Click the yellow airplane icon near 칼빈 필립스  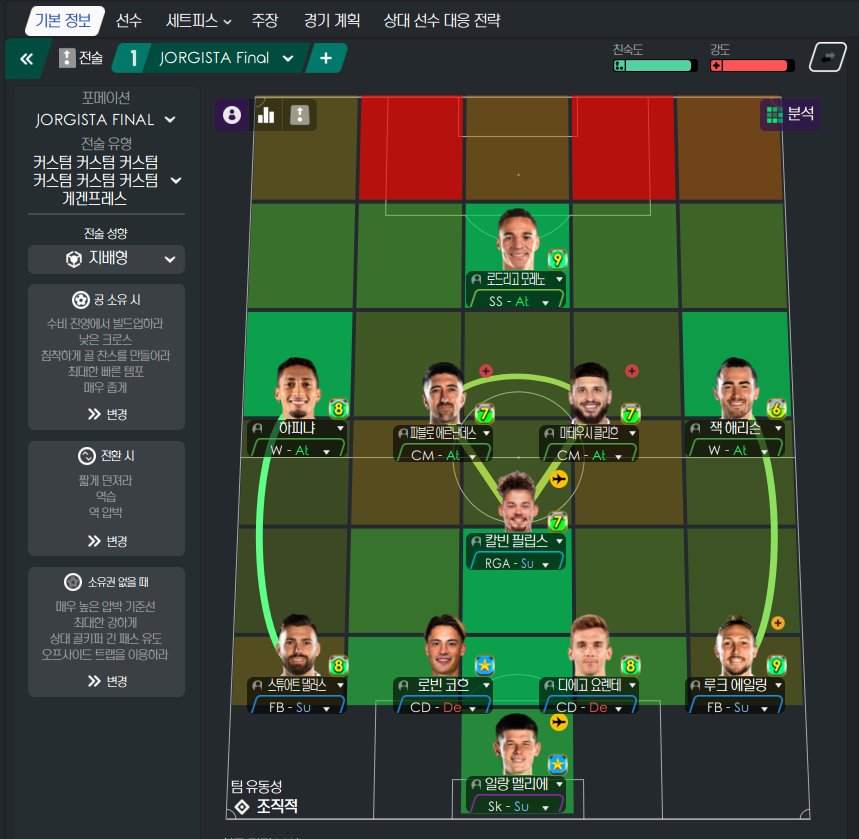558,479
